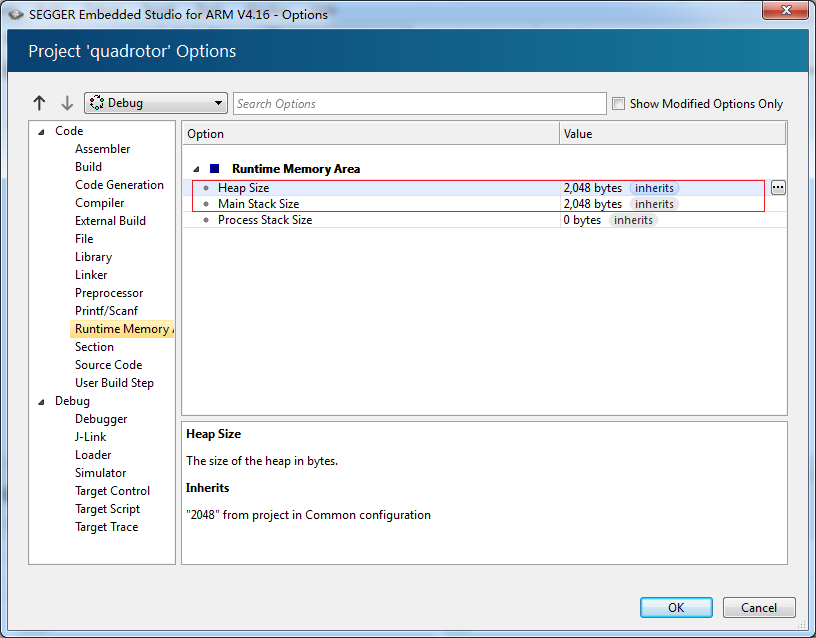Click the Process Stack Size option row
Image resolution: width=816 pixels, height=638 pixels.
pos(484,220)
